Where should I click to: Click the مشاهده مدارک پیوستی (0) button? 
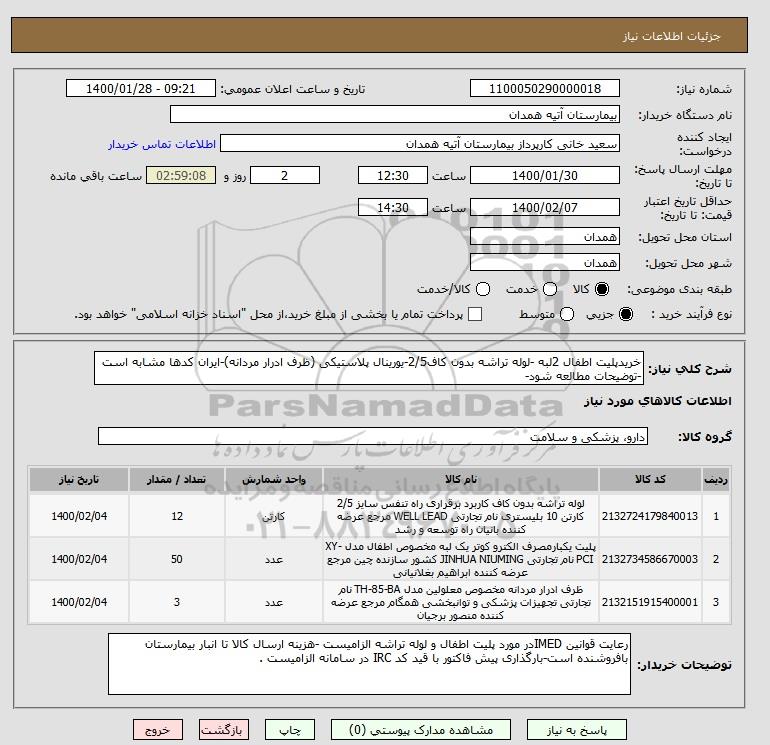421,730
